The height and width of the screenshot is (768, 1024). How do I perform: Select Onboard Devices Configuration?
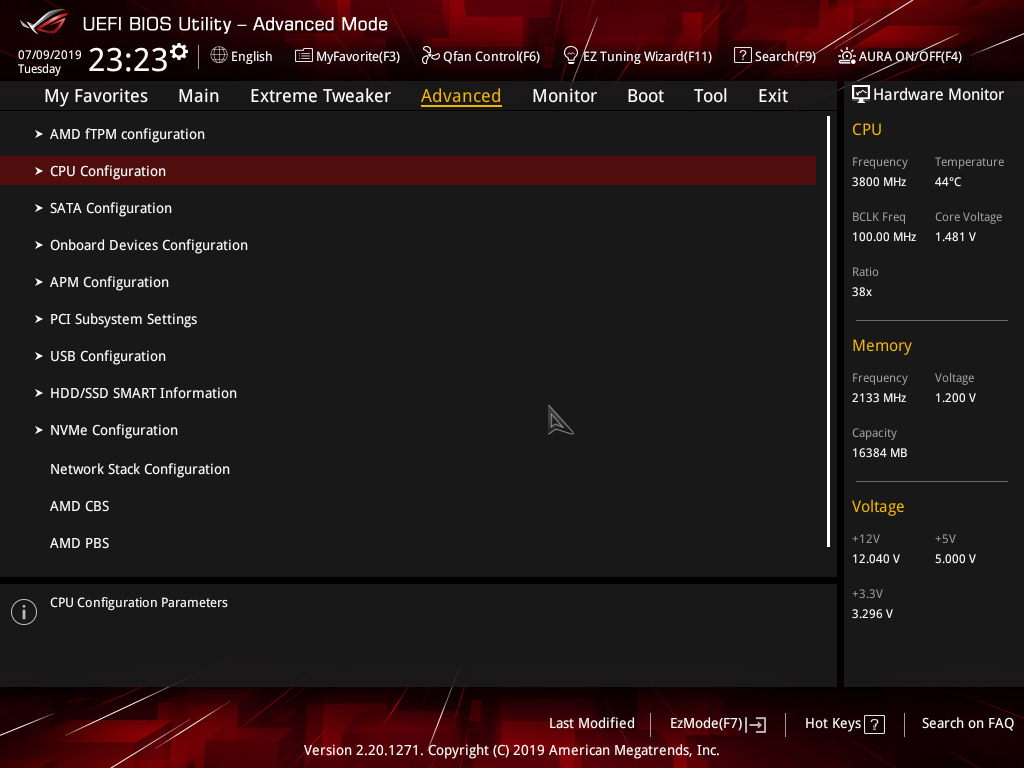tap(148, 245)
